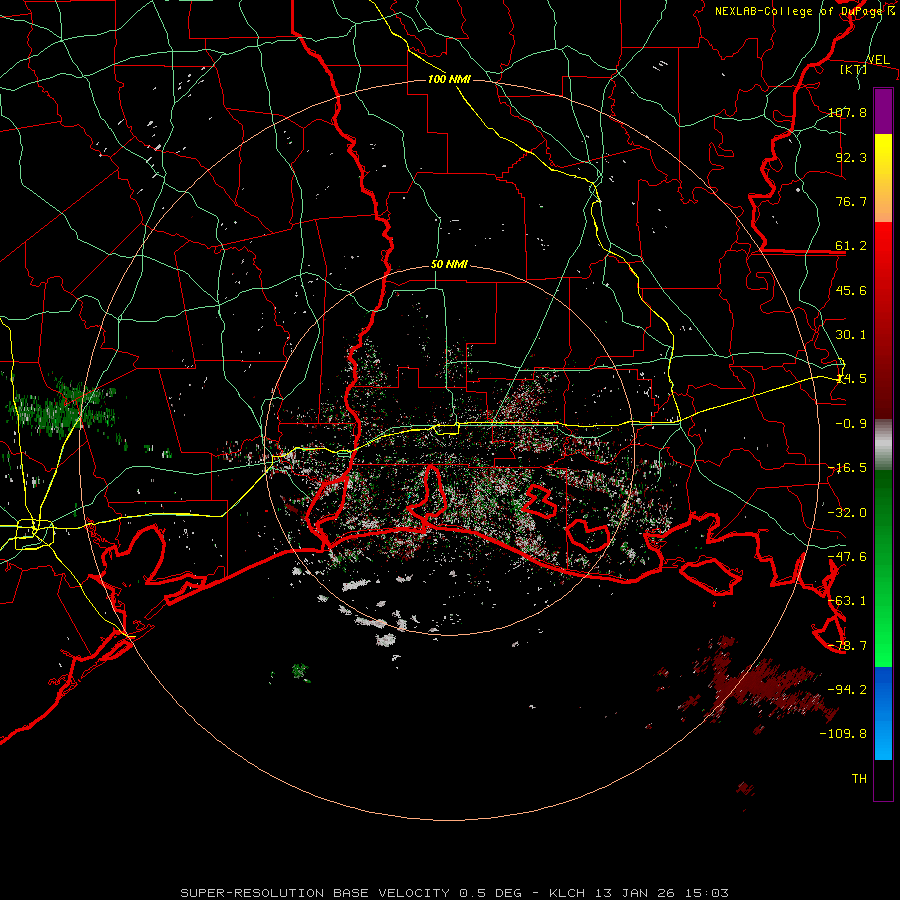
Task: Click the 107.8 velocity scale value
Action: (847, 112)
